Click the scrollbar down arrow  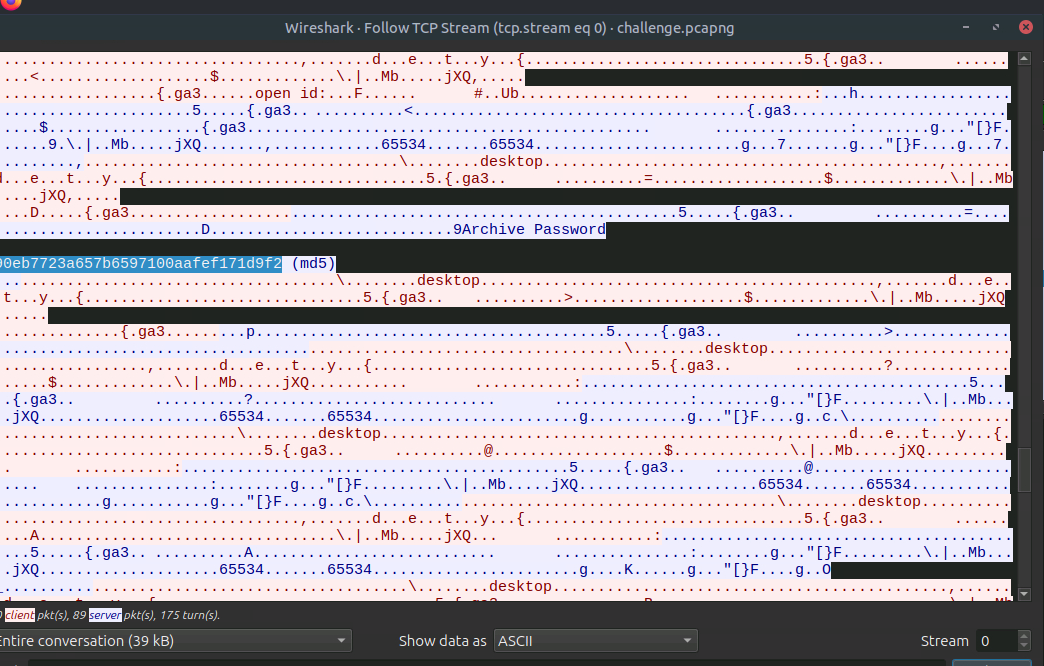pyautogui.click(x=1023, y=593)
